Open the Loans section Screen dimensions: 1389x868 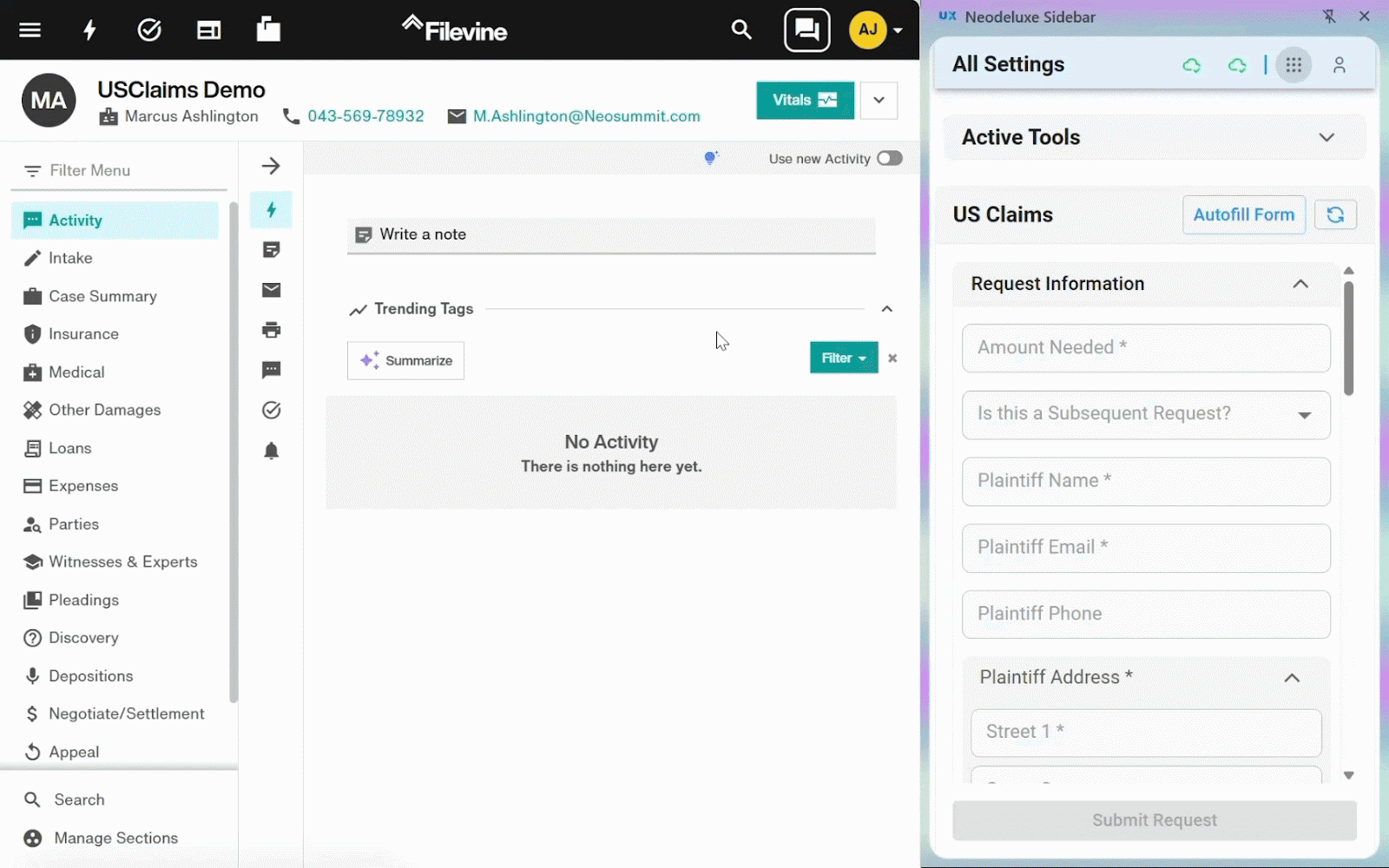(x=115, y=448)
